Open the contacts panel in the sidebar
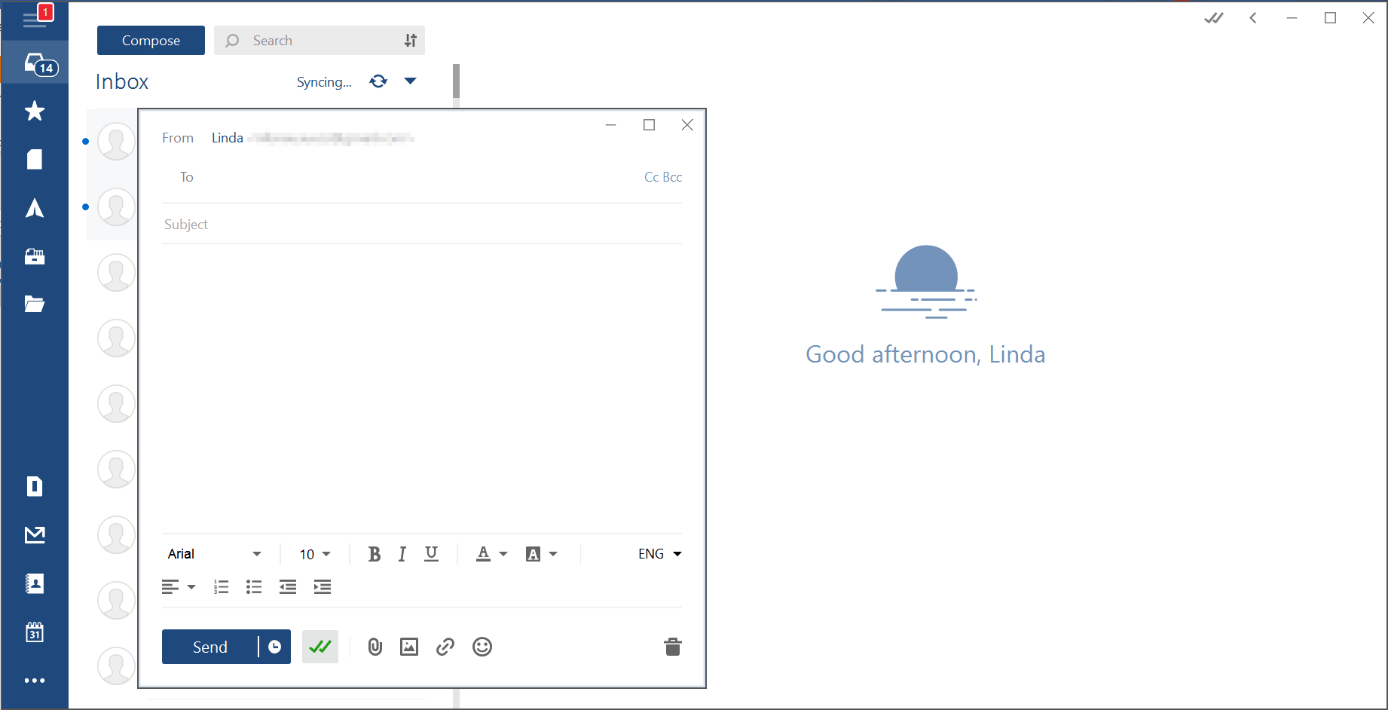 tap(35, 582)
